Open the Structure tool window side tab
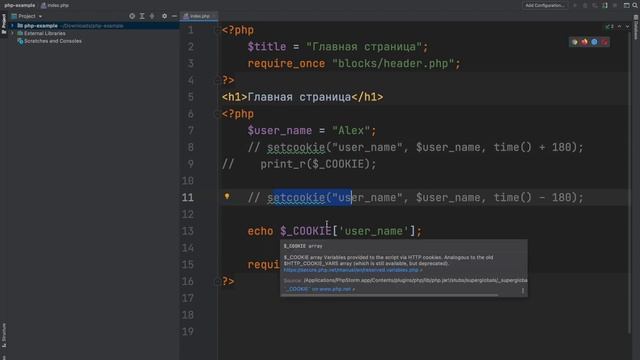The width and height of the screenshot is (640, 360). click(4, 336)
